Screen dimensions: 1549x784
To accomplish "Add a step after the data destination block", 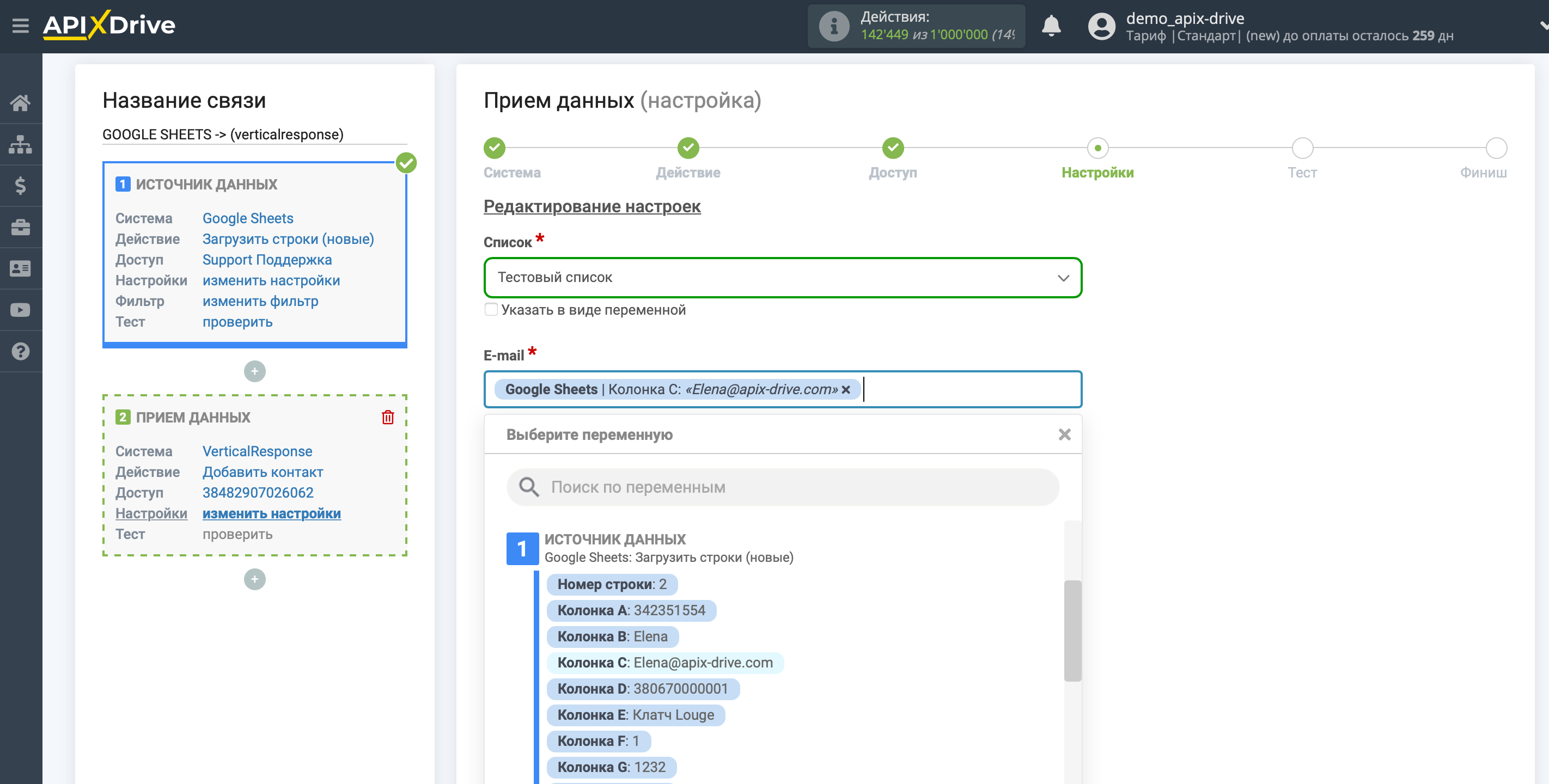I will coord(254,580).
